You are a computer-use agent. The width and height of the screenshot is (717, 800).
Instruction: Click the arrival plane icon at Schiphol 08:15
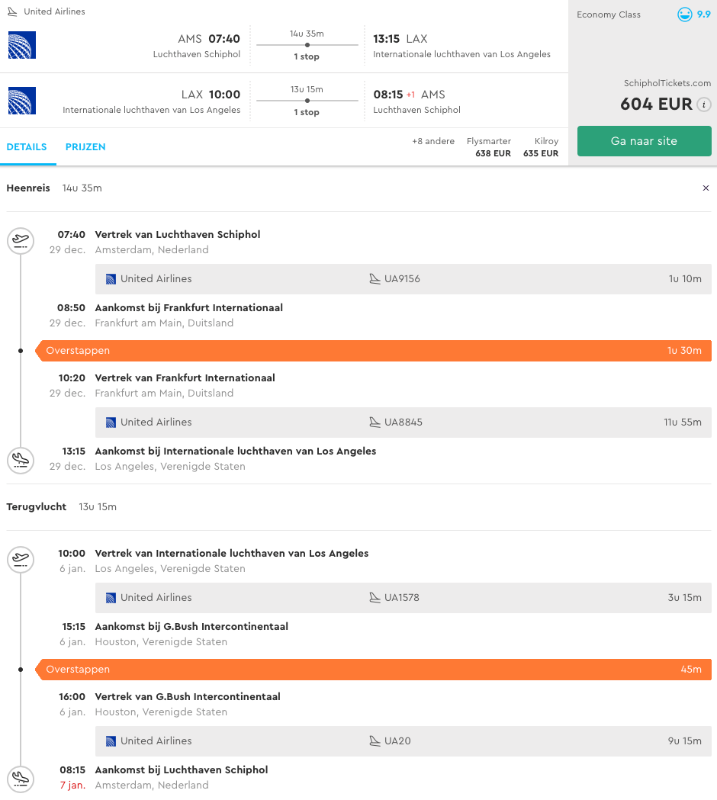(20, 777)
